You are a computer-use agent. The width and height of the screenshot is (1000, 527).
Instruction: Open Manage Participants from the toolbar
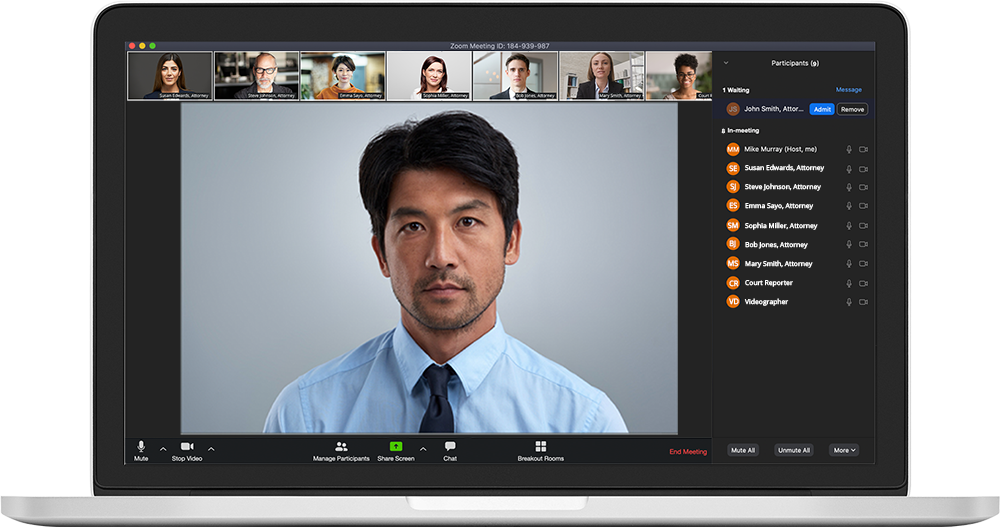[341, 446]
